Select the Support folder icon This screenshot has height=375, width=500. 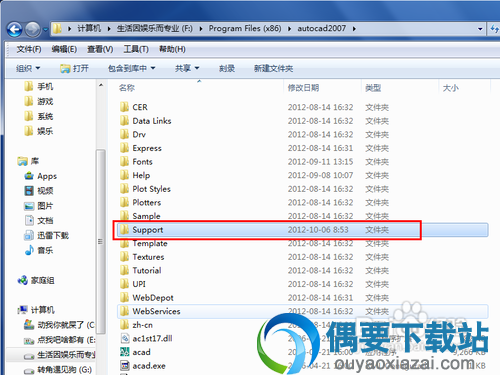point(124,230)
